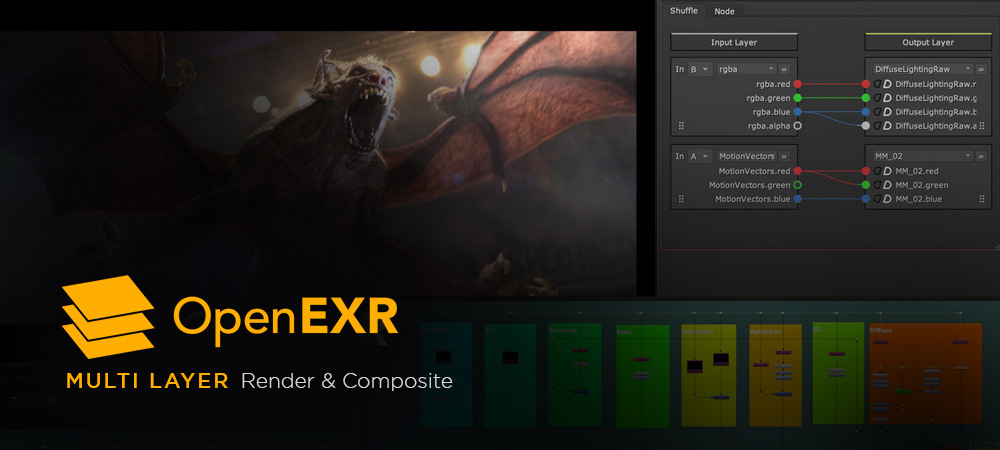Select the orange Diffuse backdrop in node graph
The image size is (1000, 450).
coord(925,374)
